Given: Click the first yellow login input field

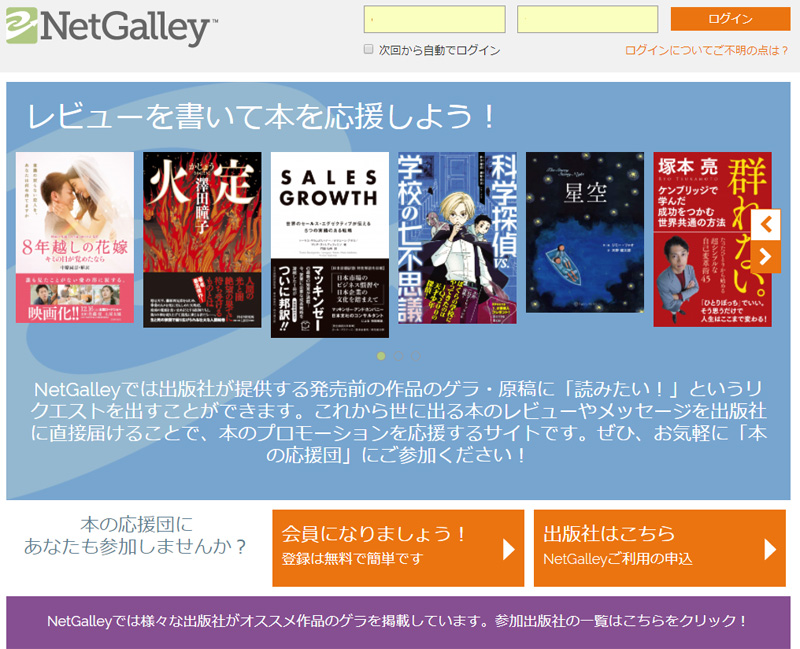Looking at the screenshot, I should (x=435, y=19).
